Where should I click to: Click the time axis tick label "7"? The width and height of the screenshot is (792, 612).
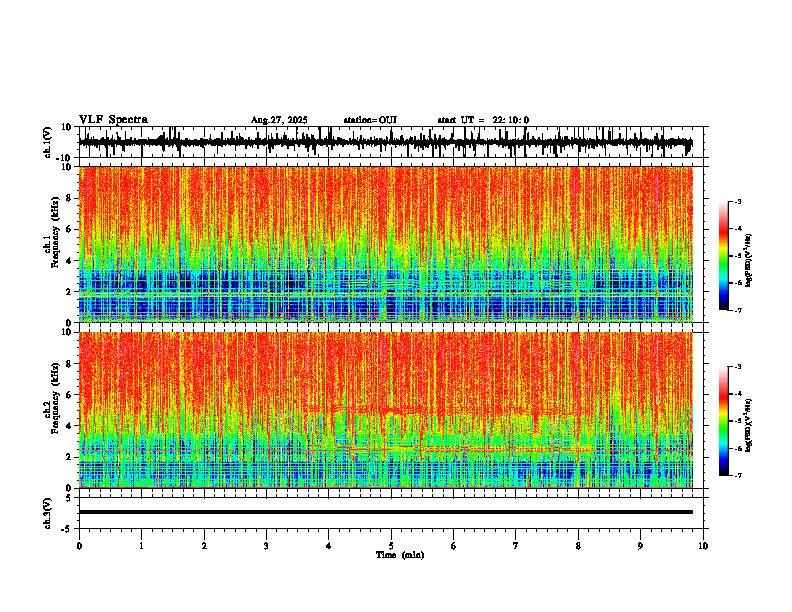[516, 546]
